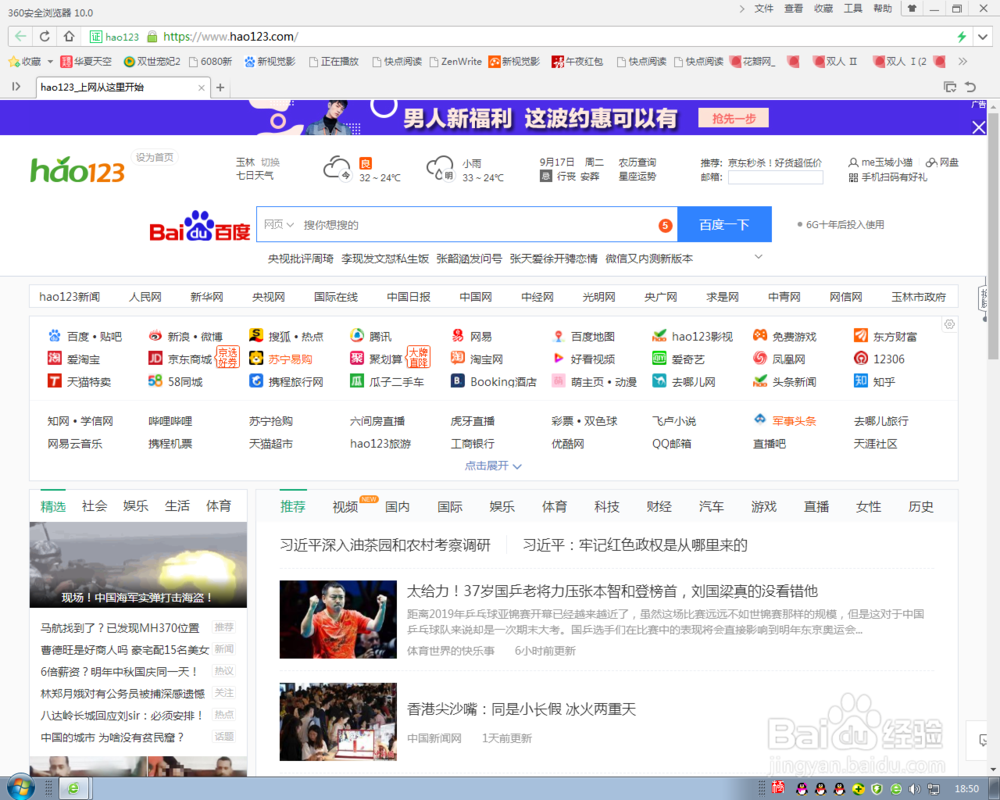Switch to 科技 feed tab
The width and height of the screenshot is (1000, 800).
coord(607,507)
